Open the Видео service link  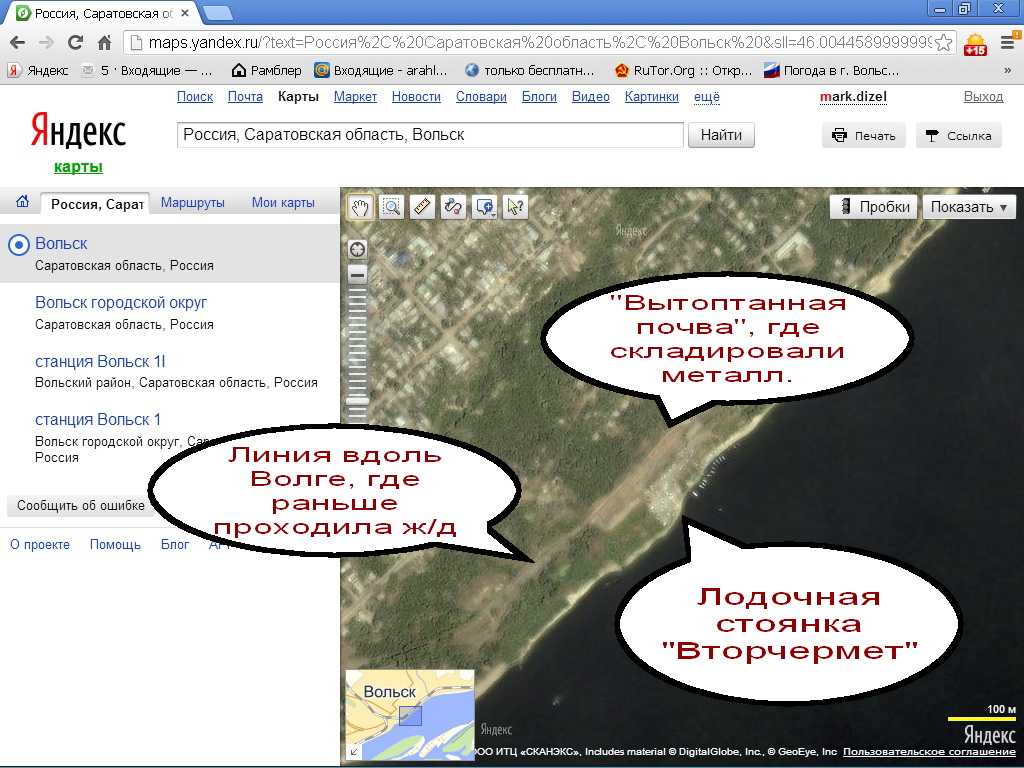pyautogui.click(x=591, y=97)
